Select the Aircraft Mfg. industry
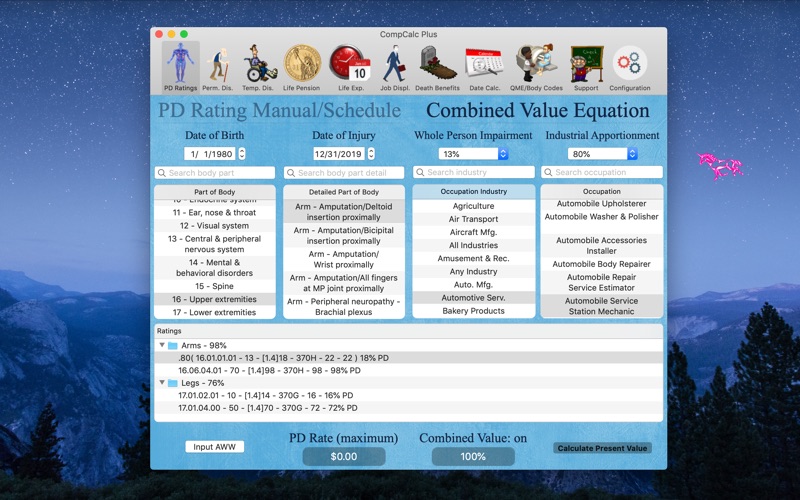This screenshot has width=800, height=500. pyautogui.click(x=473, y=232)
